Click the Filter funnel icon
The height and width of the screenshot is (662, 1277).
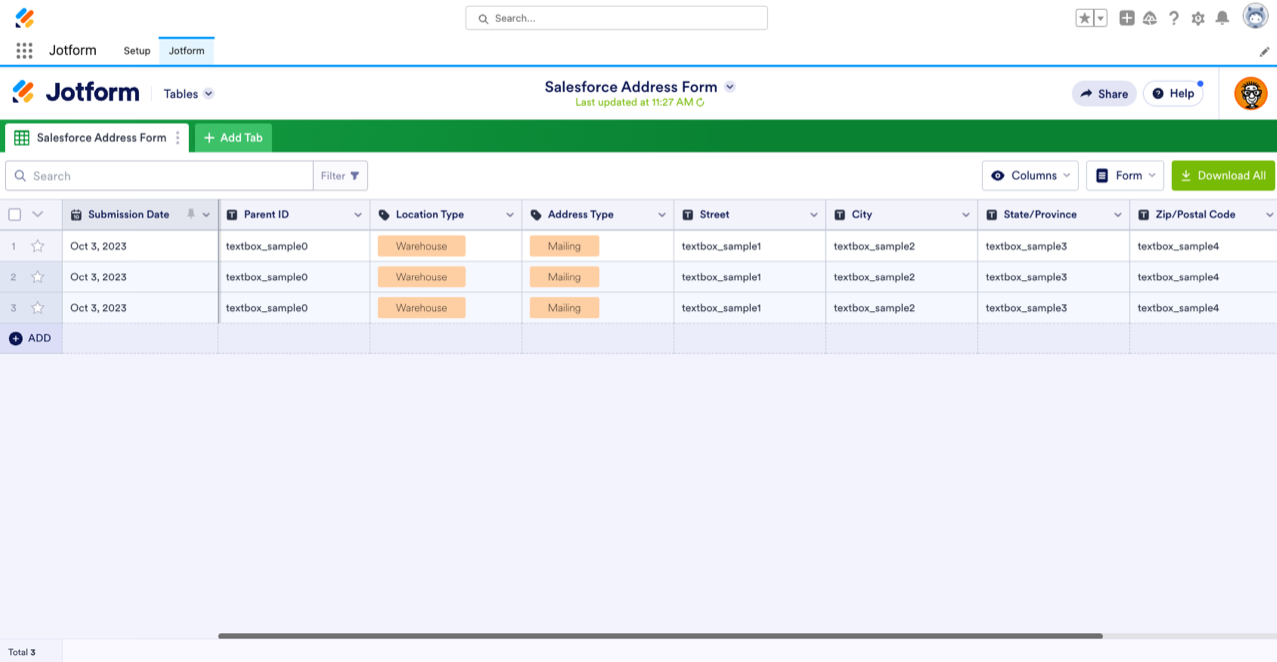click(354, 176)
